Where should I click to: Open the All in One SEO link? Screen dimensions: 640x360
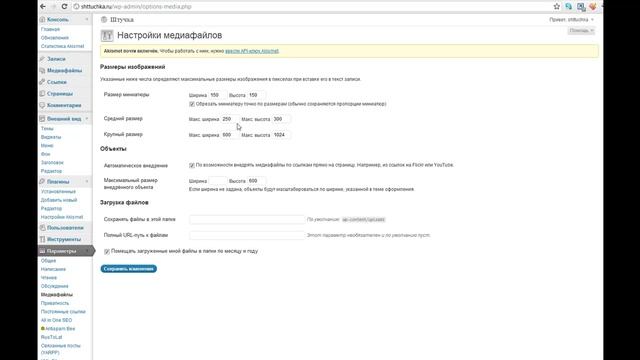pos(56,320)
